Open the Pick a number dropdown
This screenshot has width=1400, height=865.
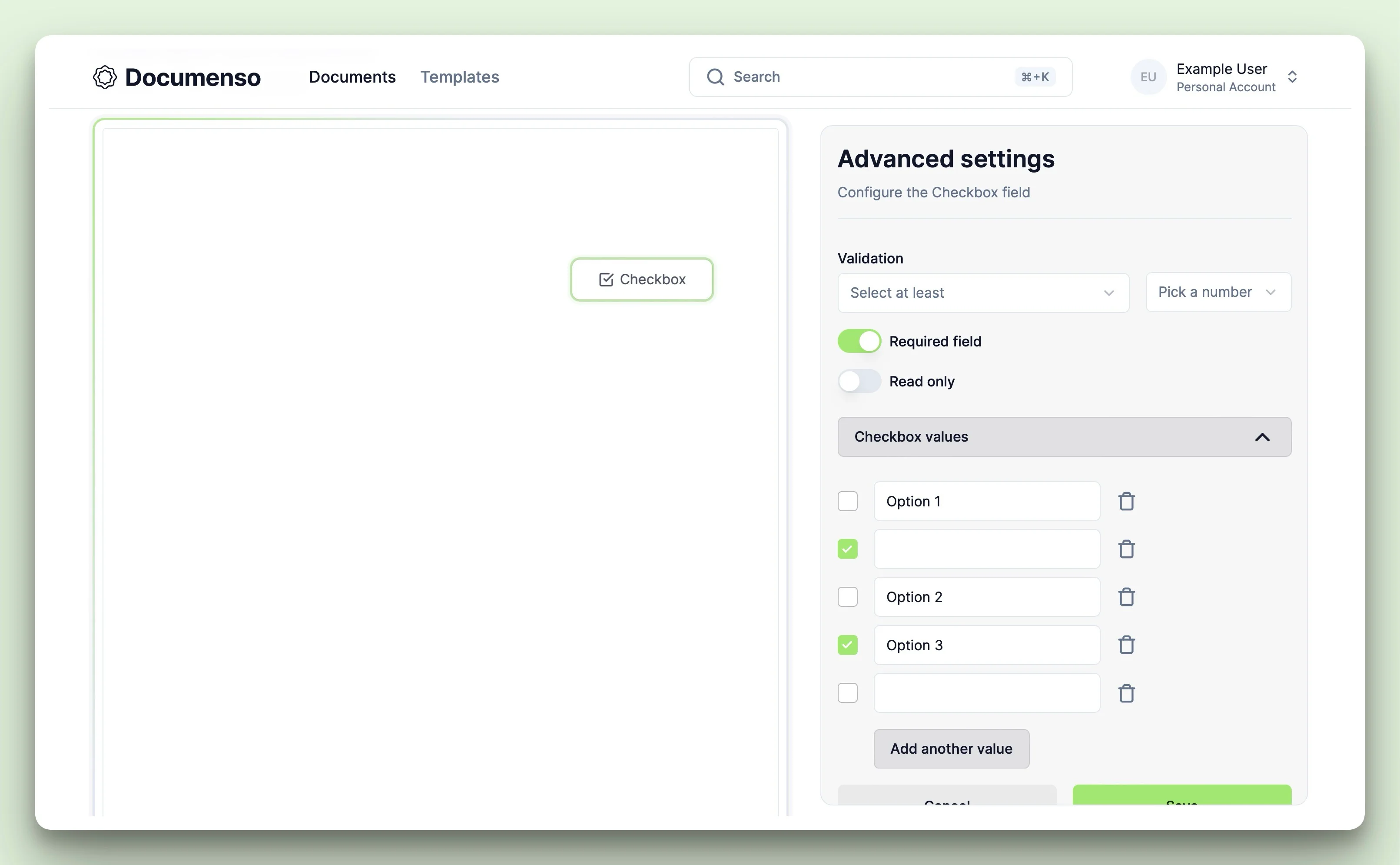coord(1218,293)
